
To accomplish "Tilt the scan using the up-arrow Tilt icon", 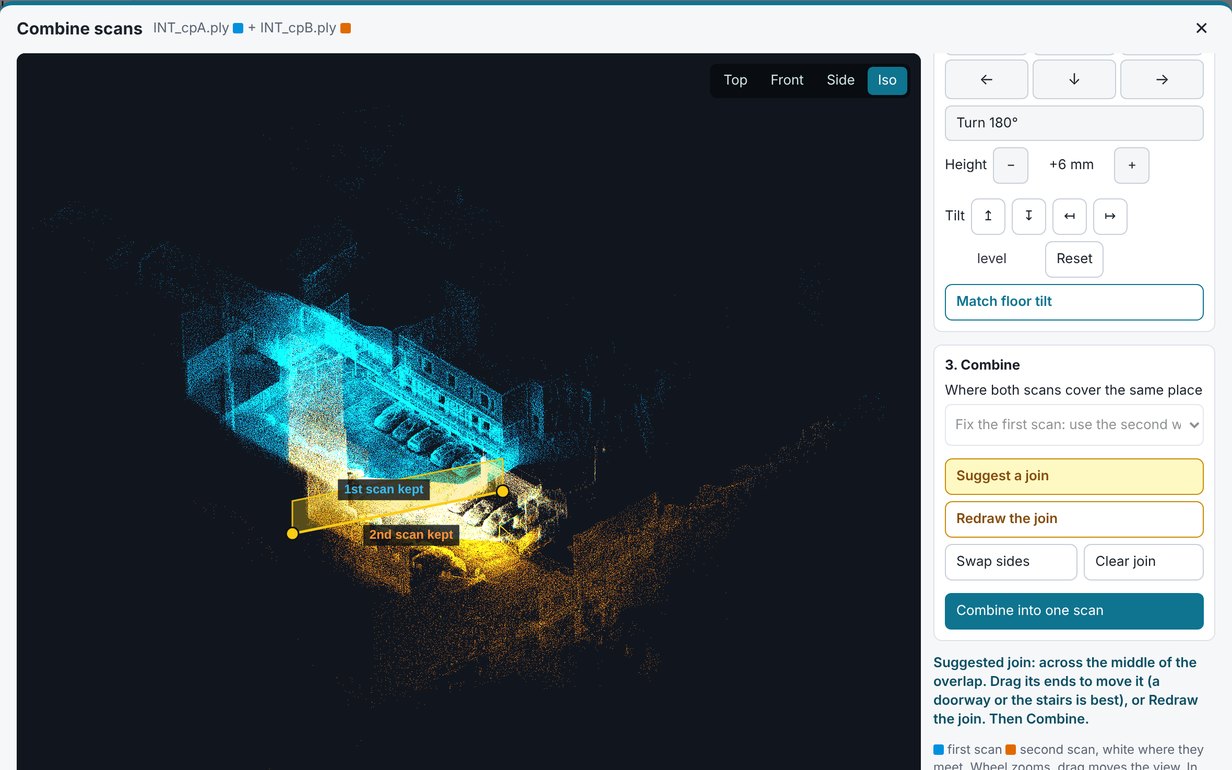I will (x=988, y=216).
